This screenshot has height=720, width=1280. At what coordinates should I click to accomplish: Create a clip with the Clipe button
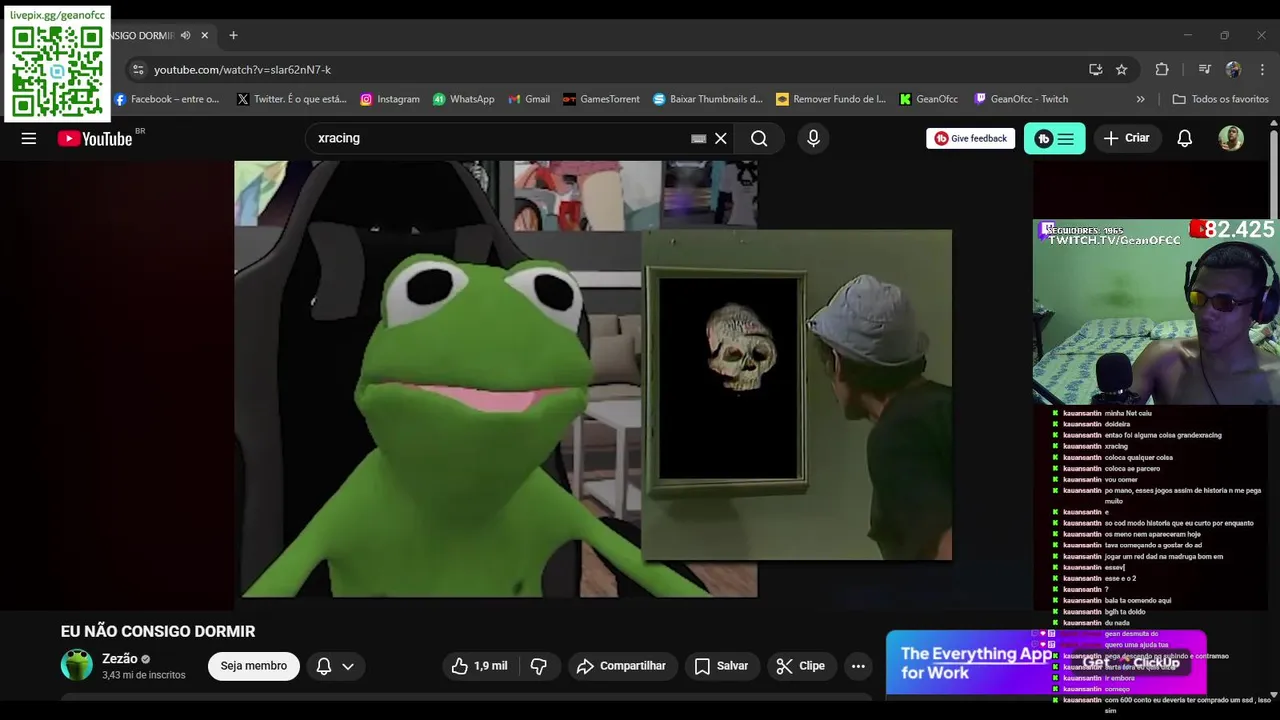click(x=801, y=666)
